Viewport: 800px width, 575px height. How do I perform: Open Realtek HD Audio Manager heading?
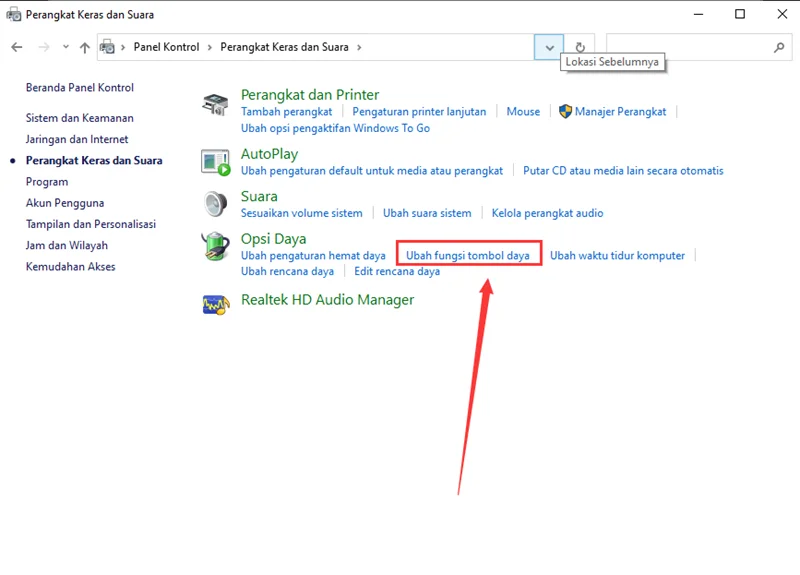pos(328,300)
